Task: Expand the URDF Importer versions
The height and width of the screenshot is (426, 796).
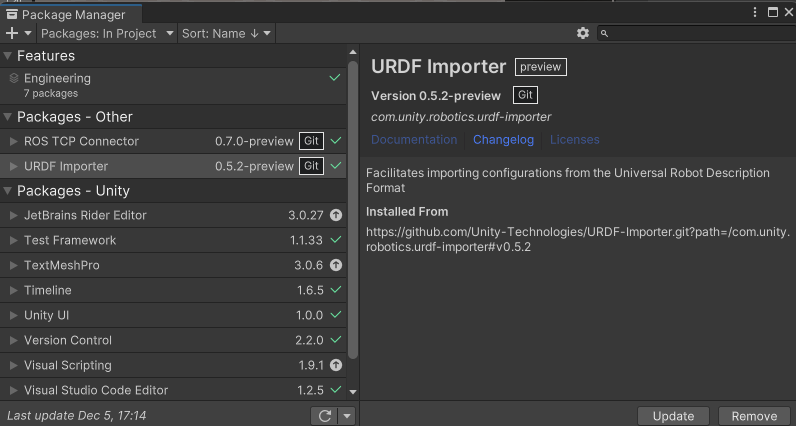Action: pos(14,166)
